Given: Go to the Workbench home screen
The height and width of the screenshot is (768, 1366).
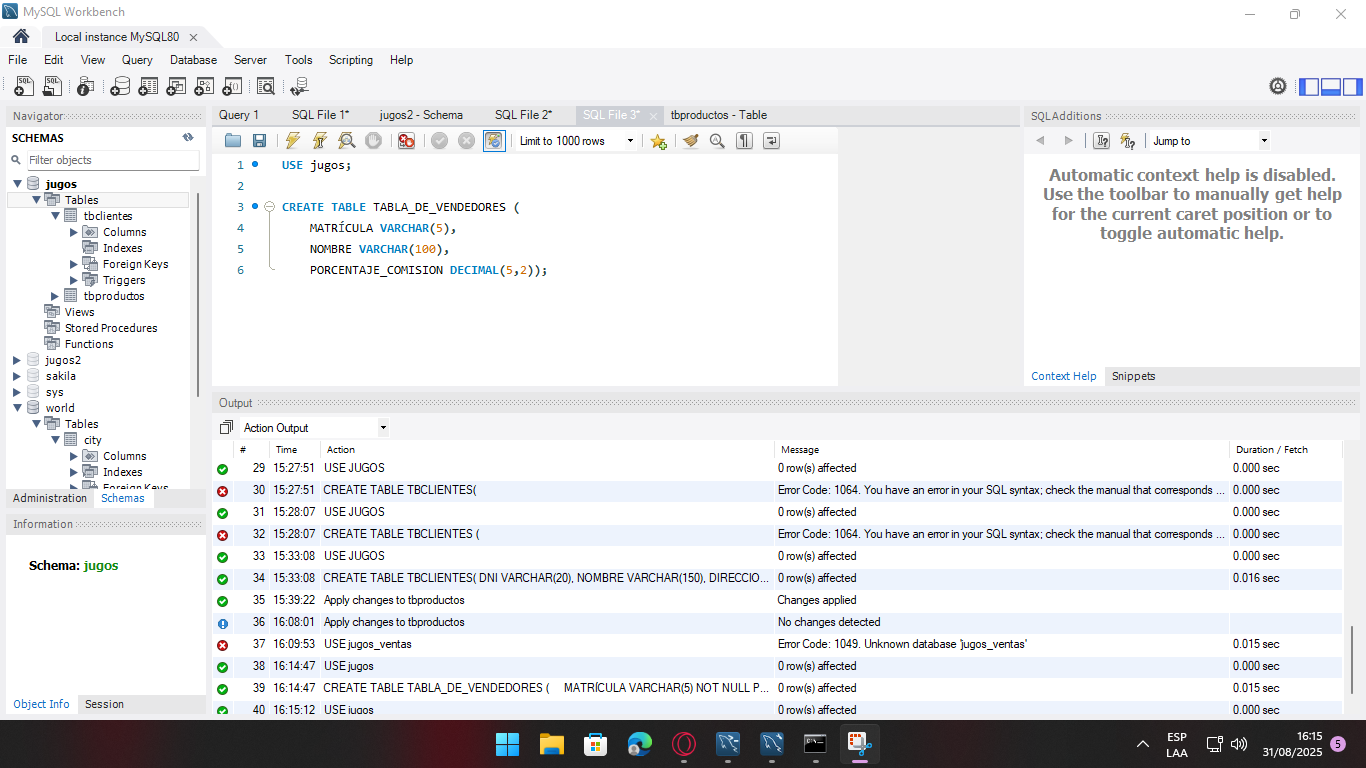Looking at the screenshot, I should tap(20, 36).
